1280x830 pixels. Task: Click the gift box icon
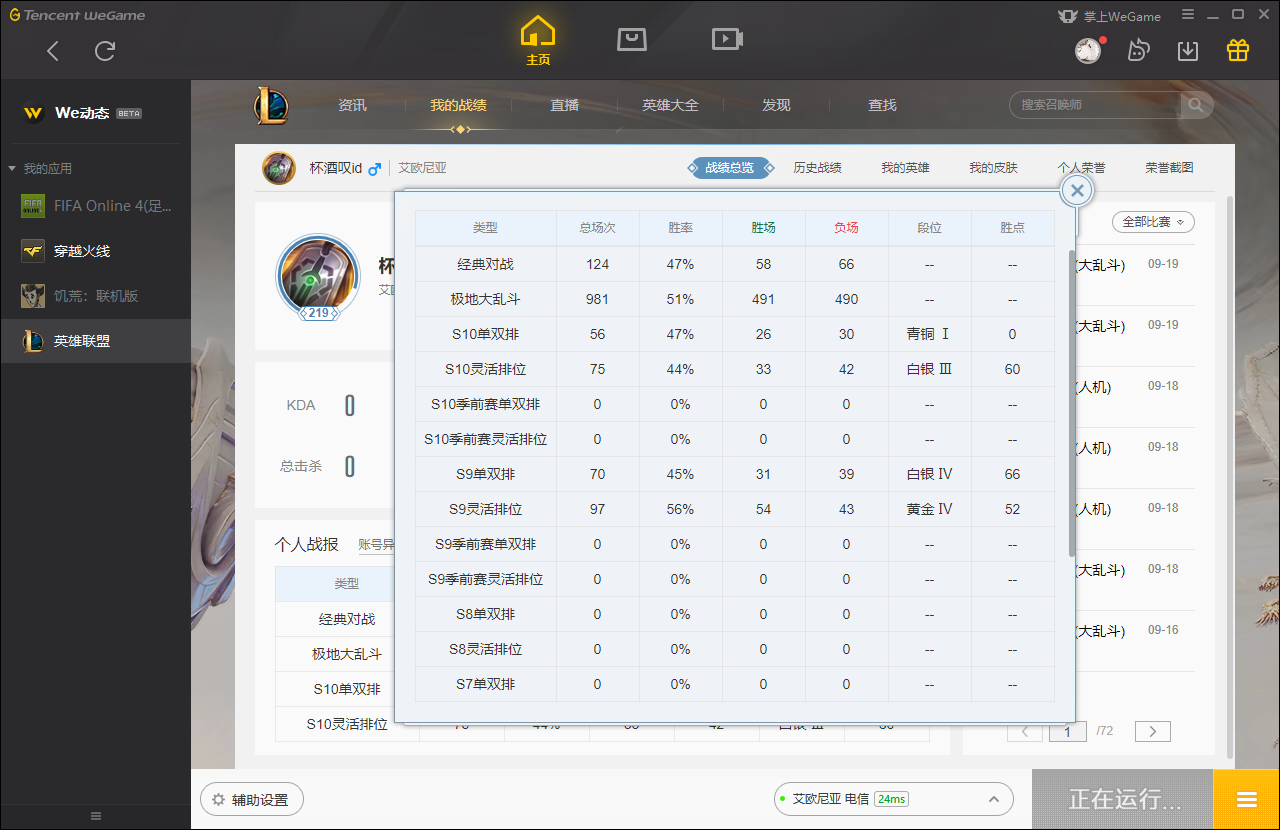click(1238, 51)
